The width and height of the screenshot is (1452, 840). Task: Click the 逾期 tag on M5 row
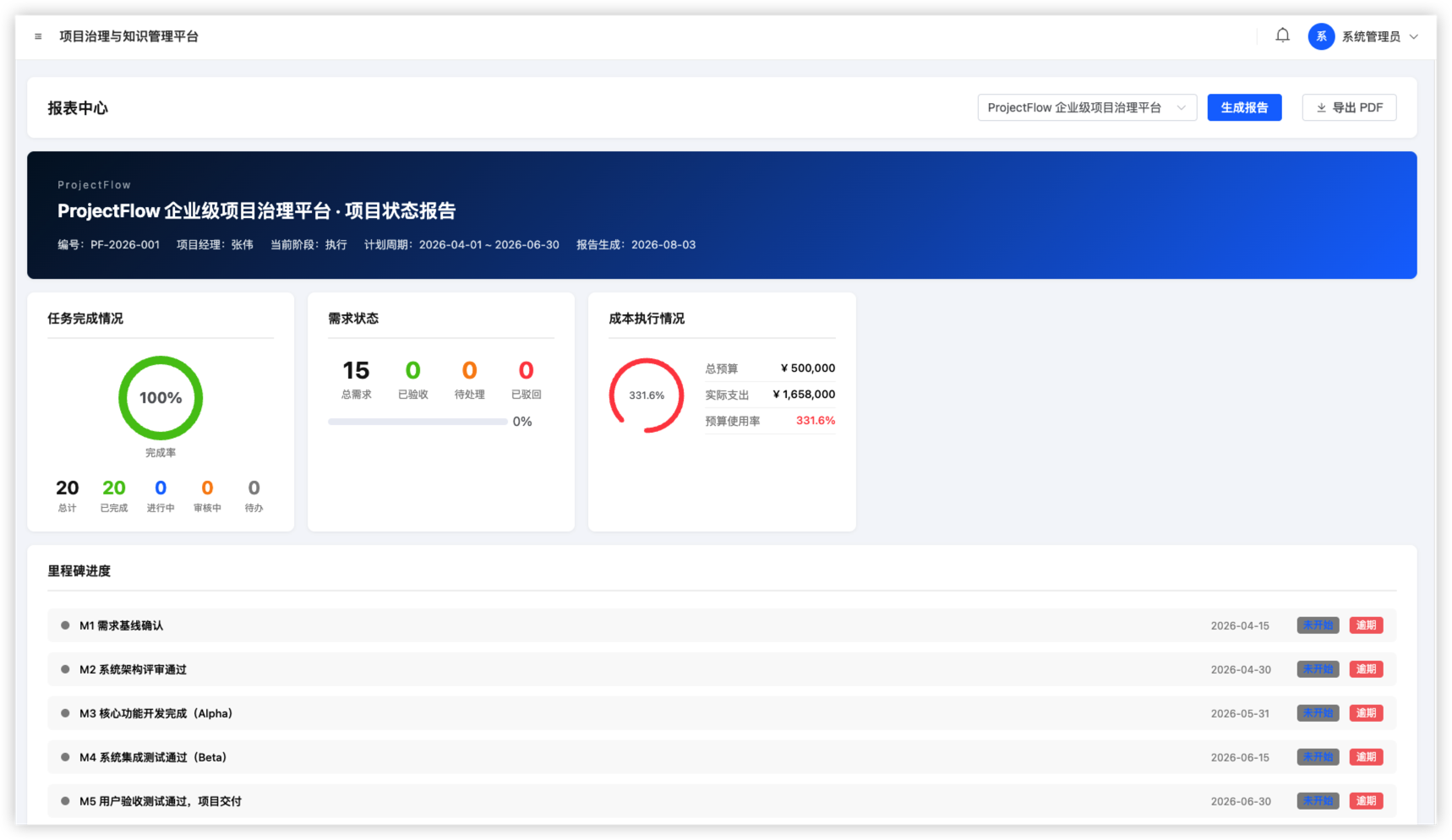pos(1366,801)
